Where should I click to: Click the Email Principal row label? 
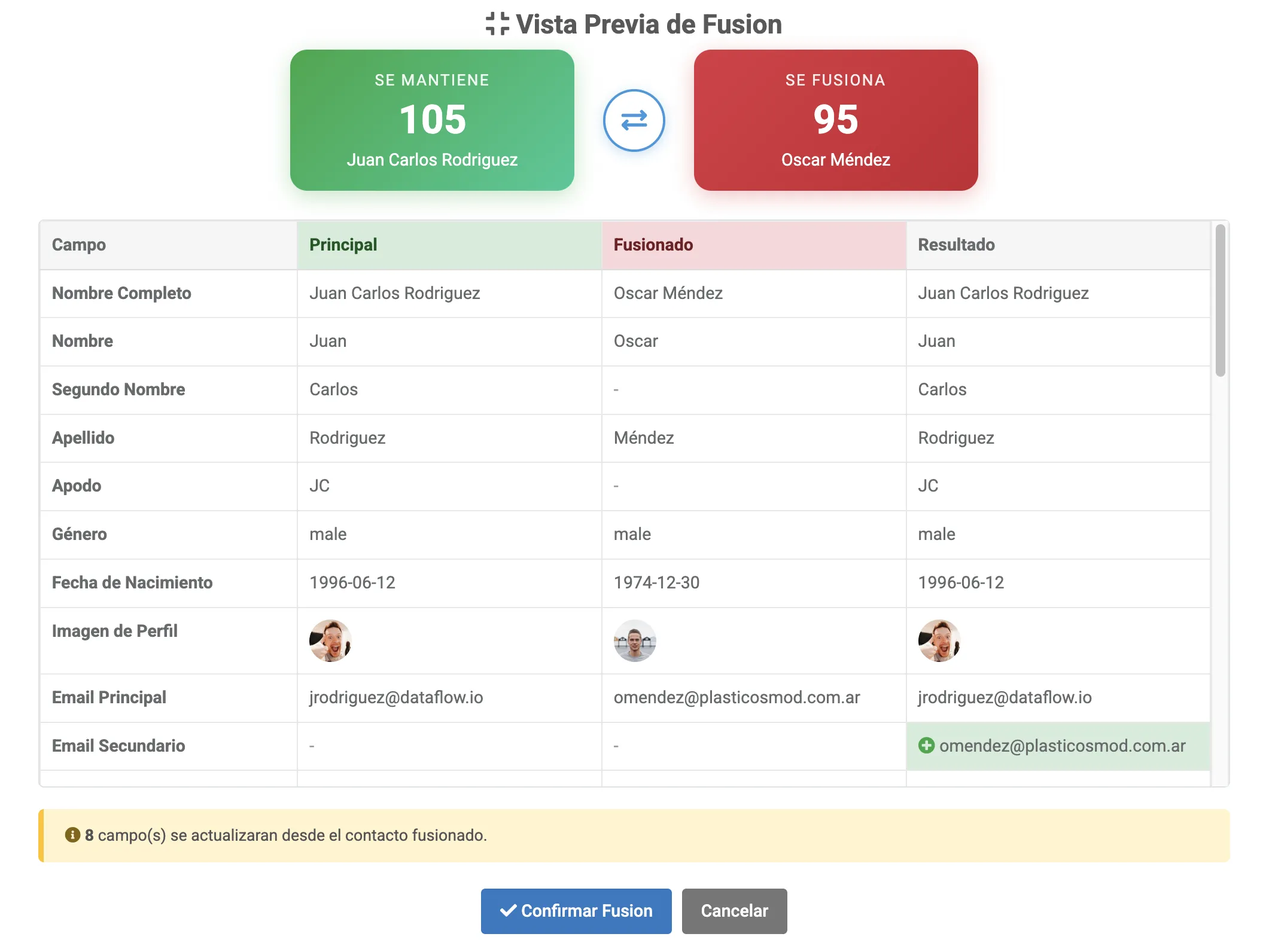point(109,697)
